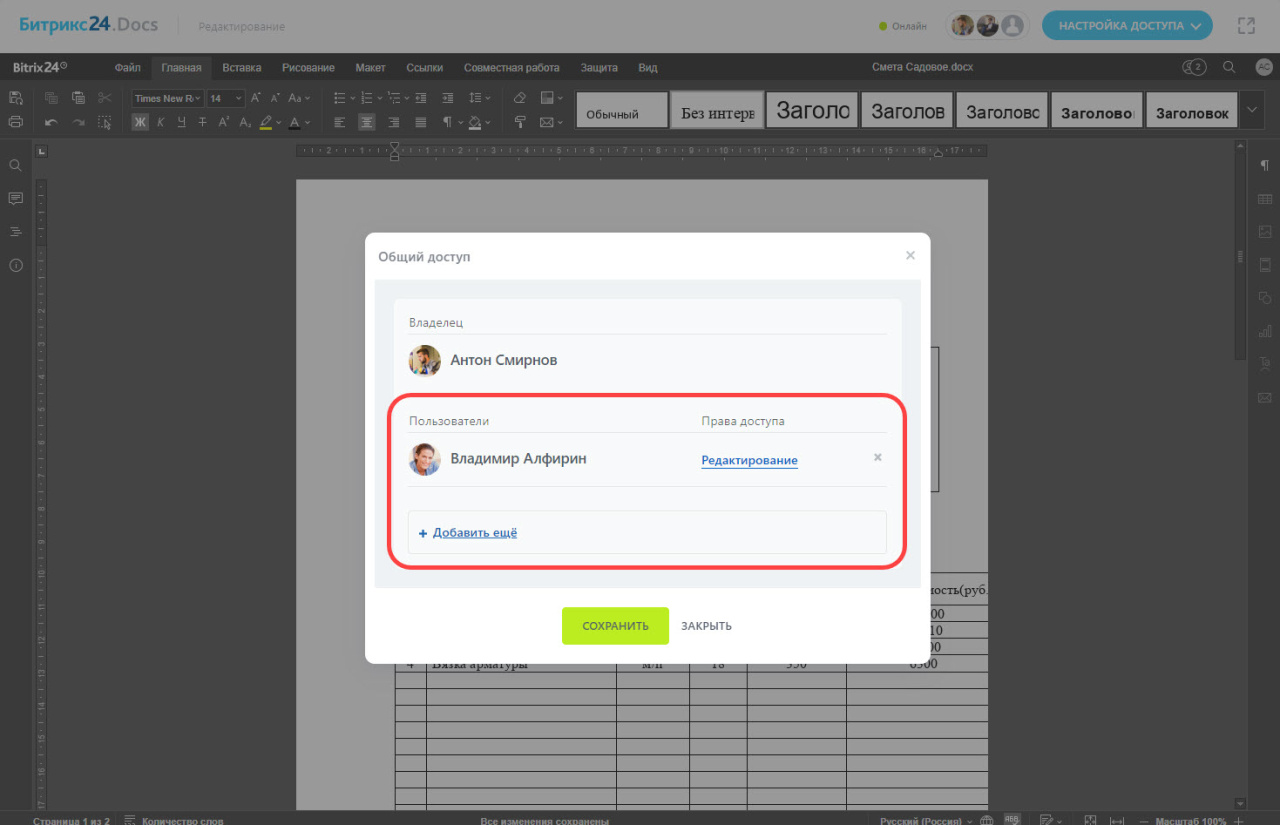Apply subscript formatting

tap(245, 122)
